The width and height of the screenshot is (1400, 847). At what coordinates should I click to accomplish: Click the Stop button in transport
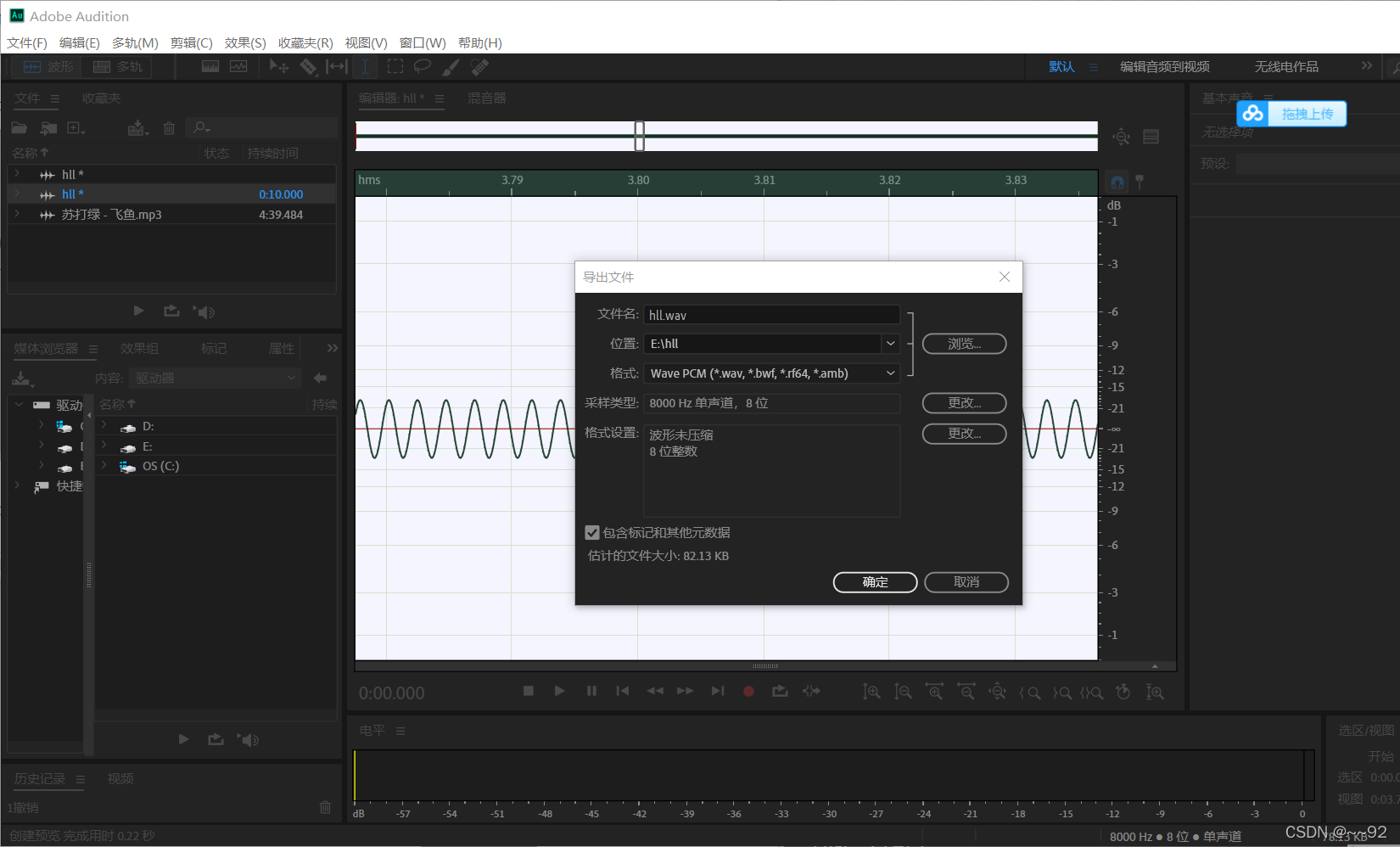point(528,691)
